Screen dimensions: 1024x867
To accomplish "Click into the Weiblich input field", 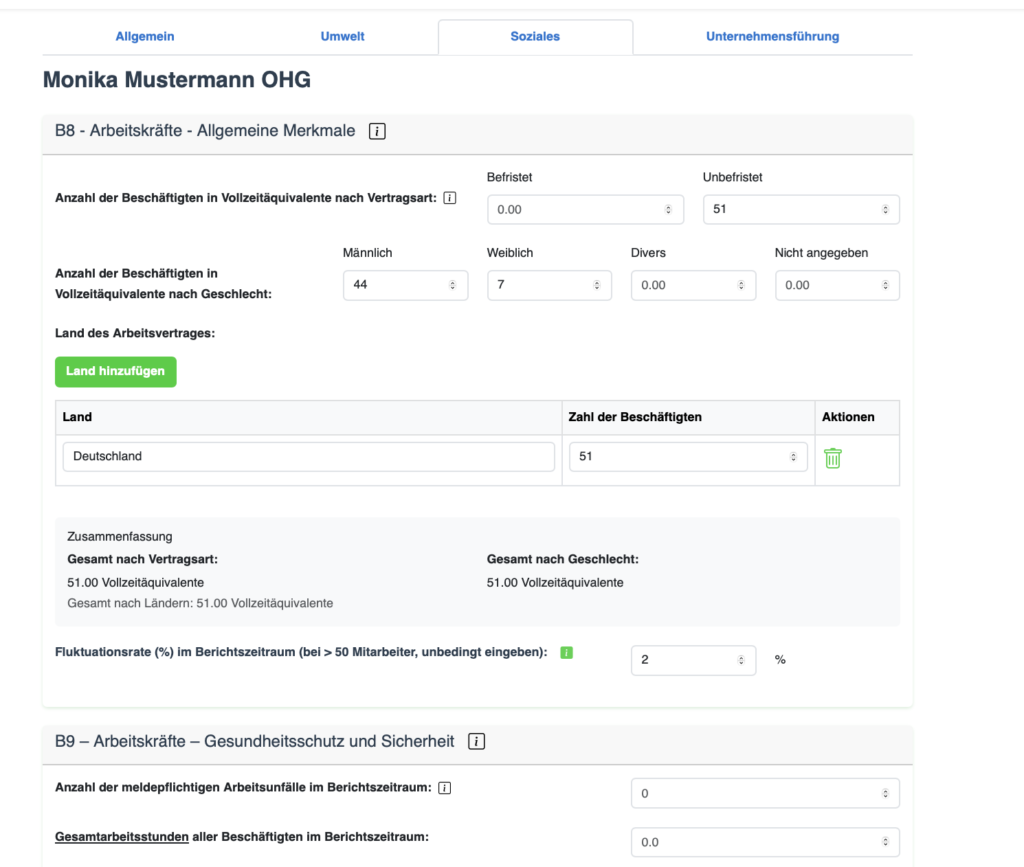I will click(x=540, y=285).
